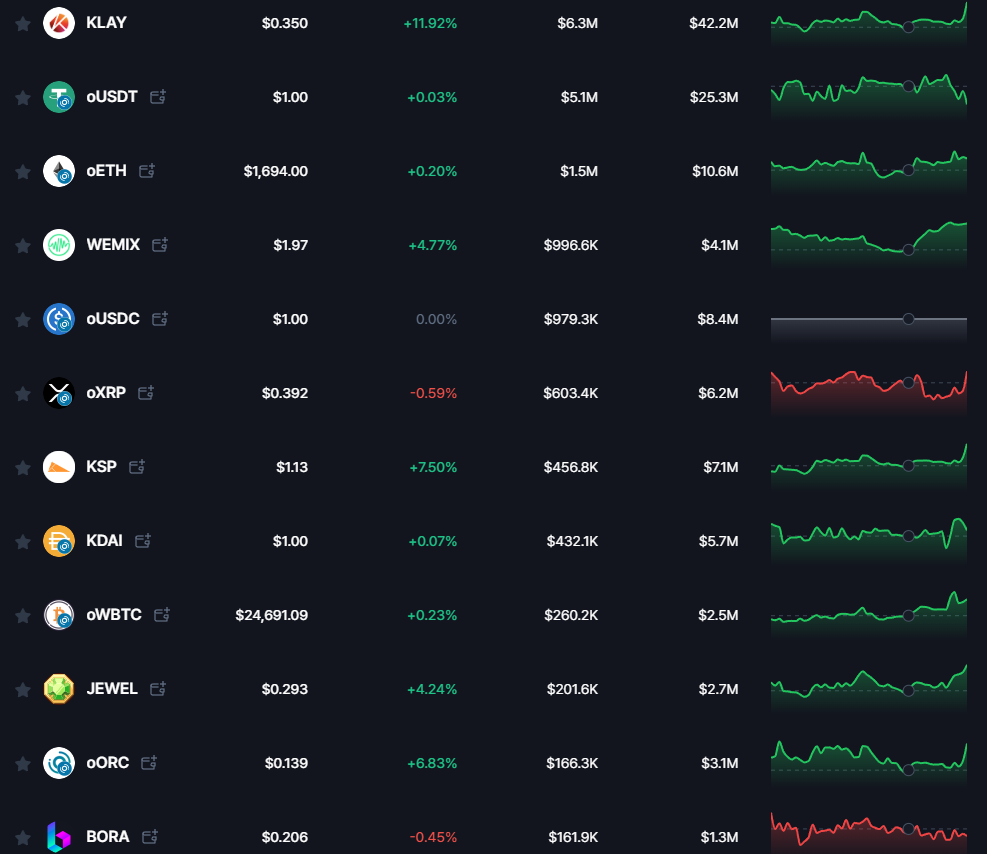Toggle oUSDC favorite star
The width and height of the screenshot is (987, 854).
[x=23, y=320]
